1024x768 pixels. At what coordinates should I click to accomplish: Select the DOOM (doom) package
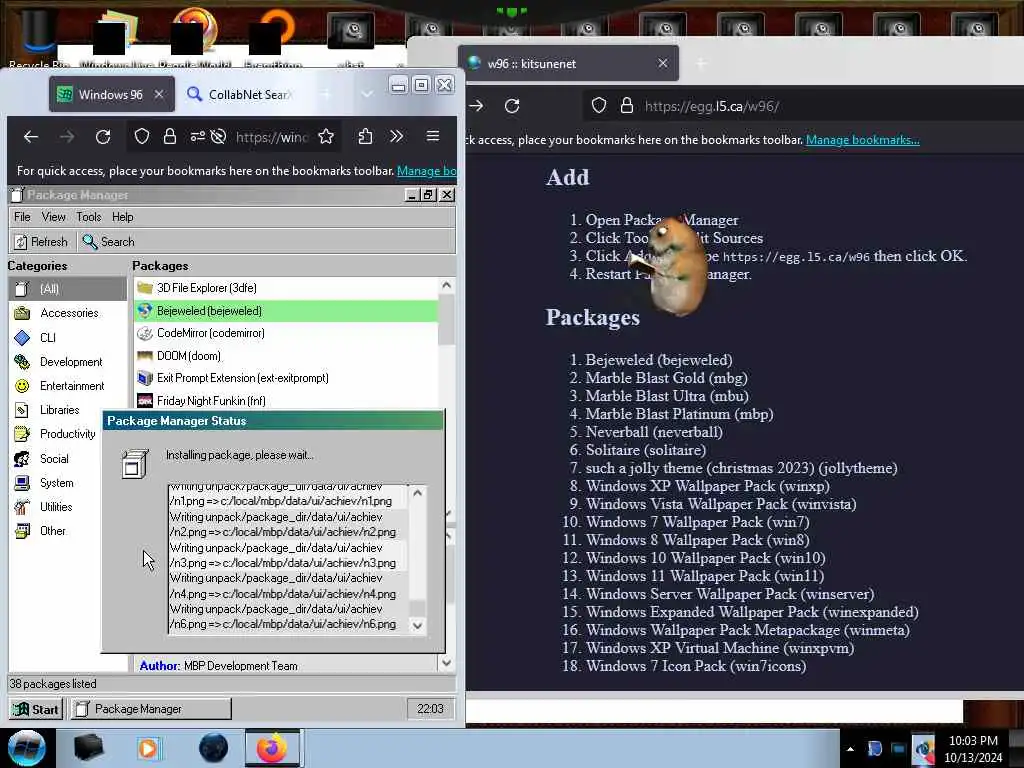click(x=286, y=356)
